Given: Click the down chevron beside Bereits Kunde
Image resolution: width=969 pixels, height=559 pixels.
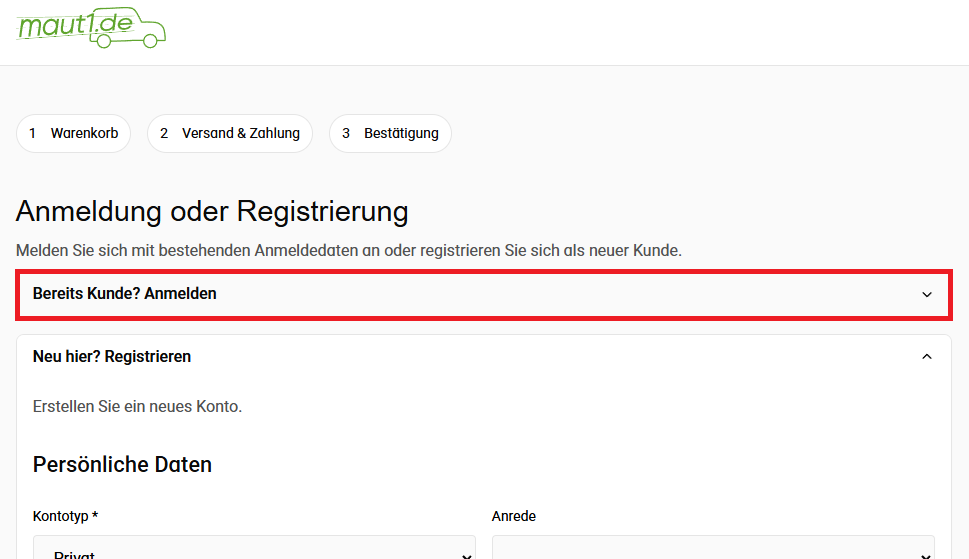Looking at the screenshot, I should 927,294.
